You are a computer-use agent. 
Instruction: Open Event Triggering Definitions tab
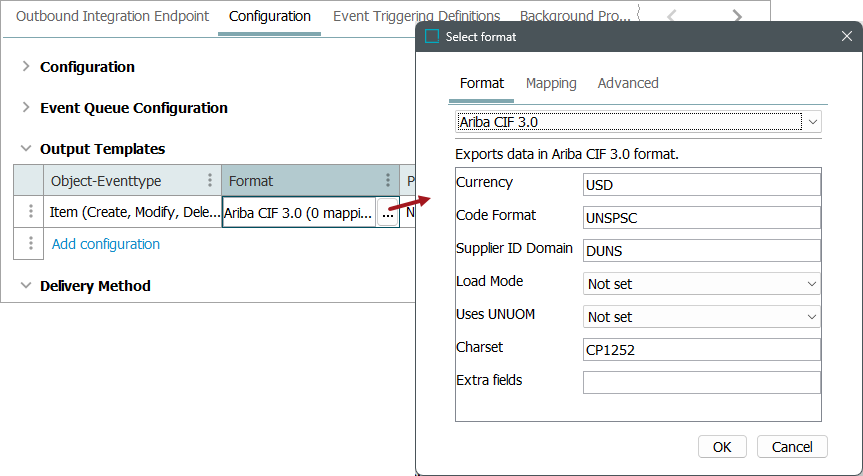416,16
